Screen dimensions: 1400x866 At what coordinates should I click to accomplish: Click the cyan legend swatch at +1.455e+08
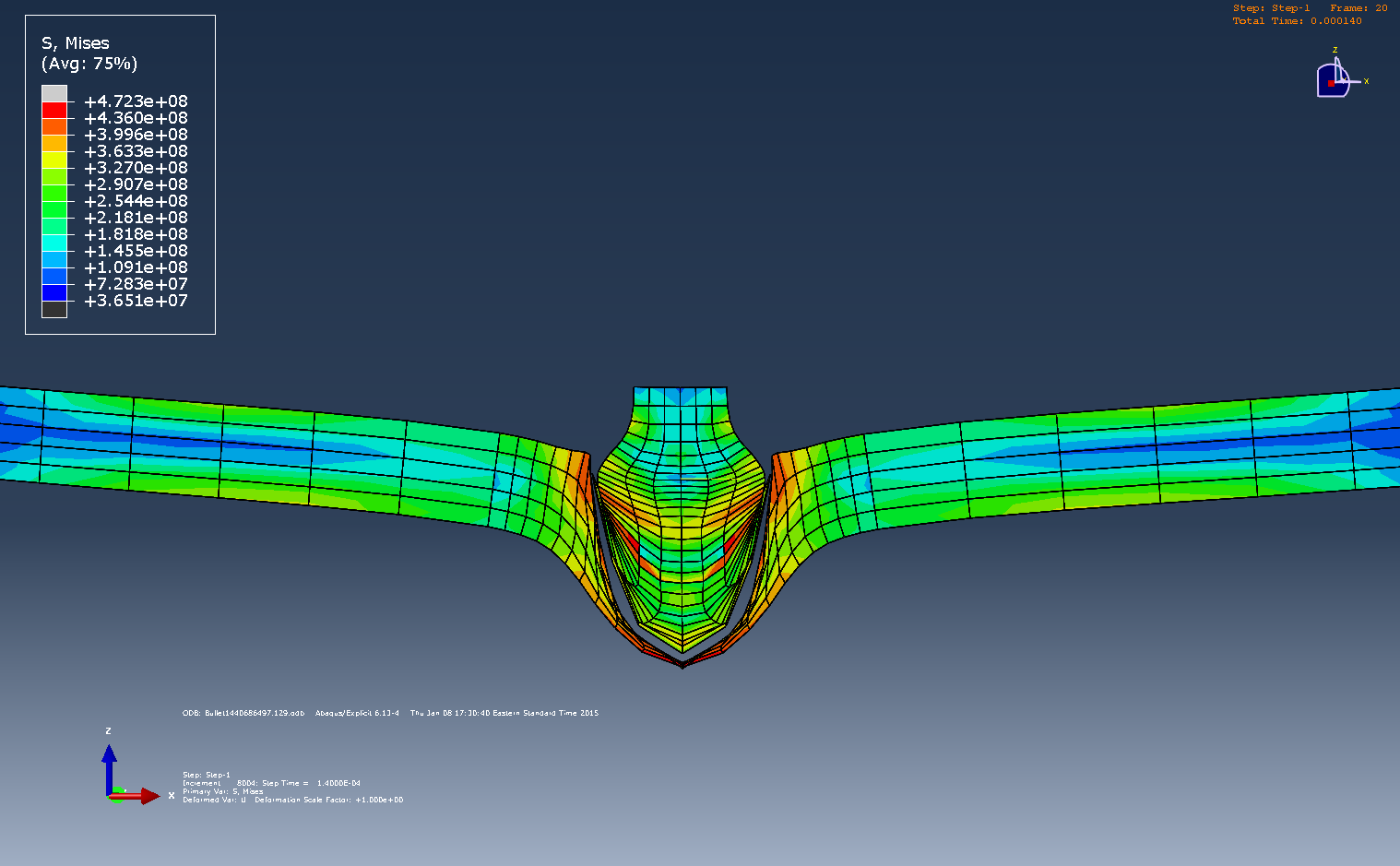coord(54,243)
